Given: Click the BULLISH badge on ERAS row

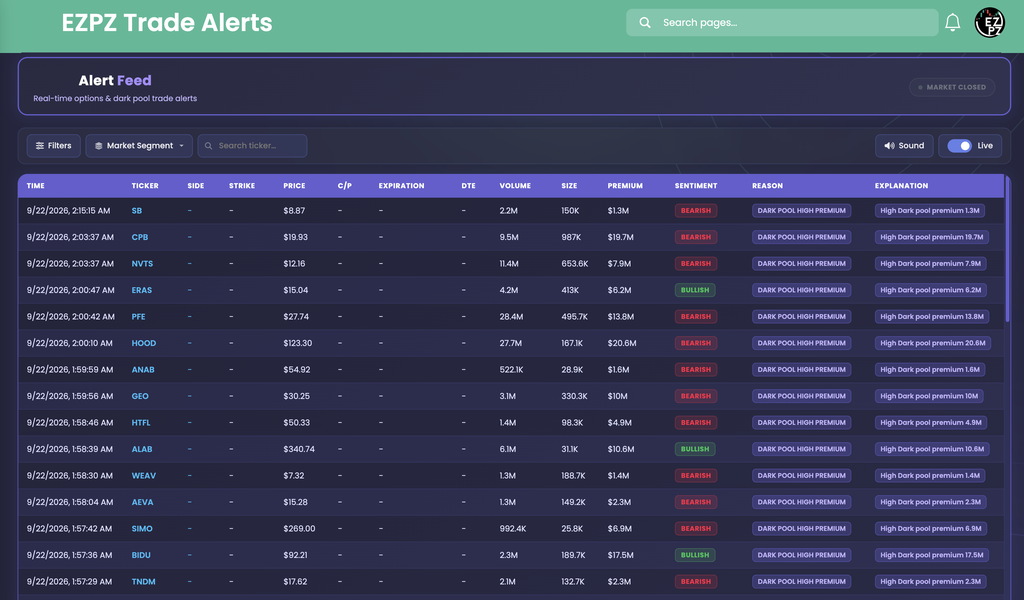Looking at the screenshot, I should point(695,290).
